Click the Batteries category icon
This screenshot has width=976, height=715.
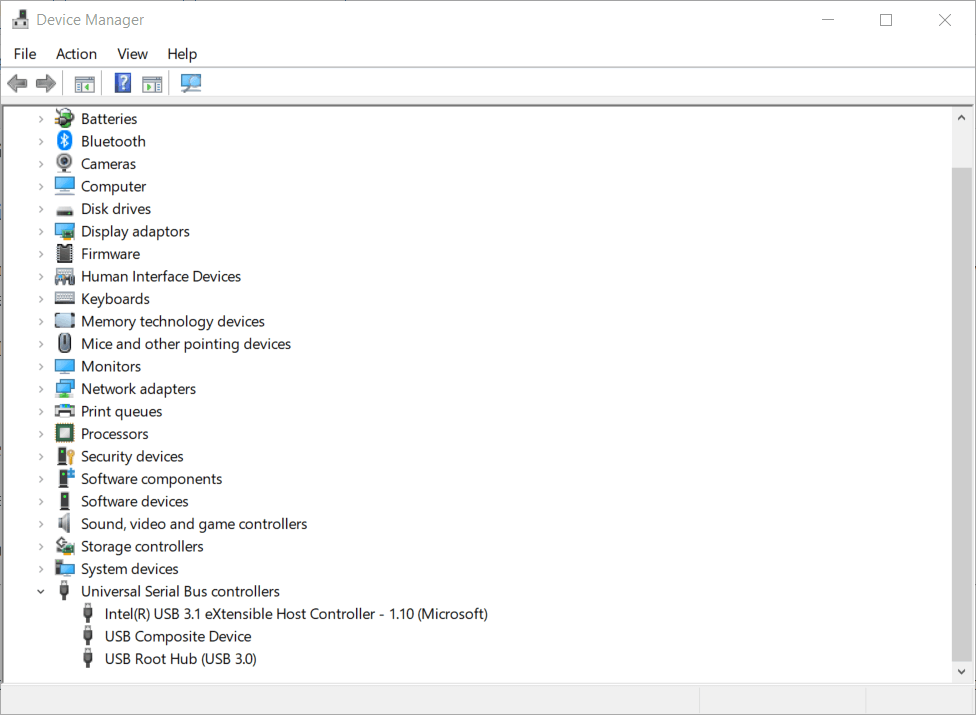pyautogui.click(x=64, y=118)
